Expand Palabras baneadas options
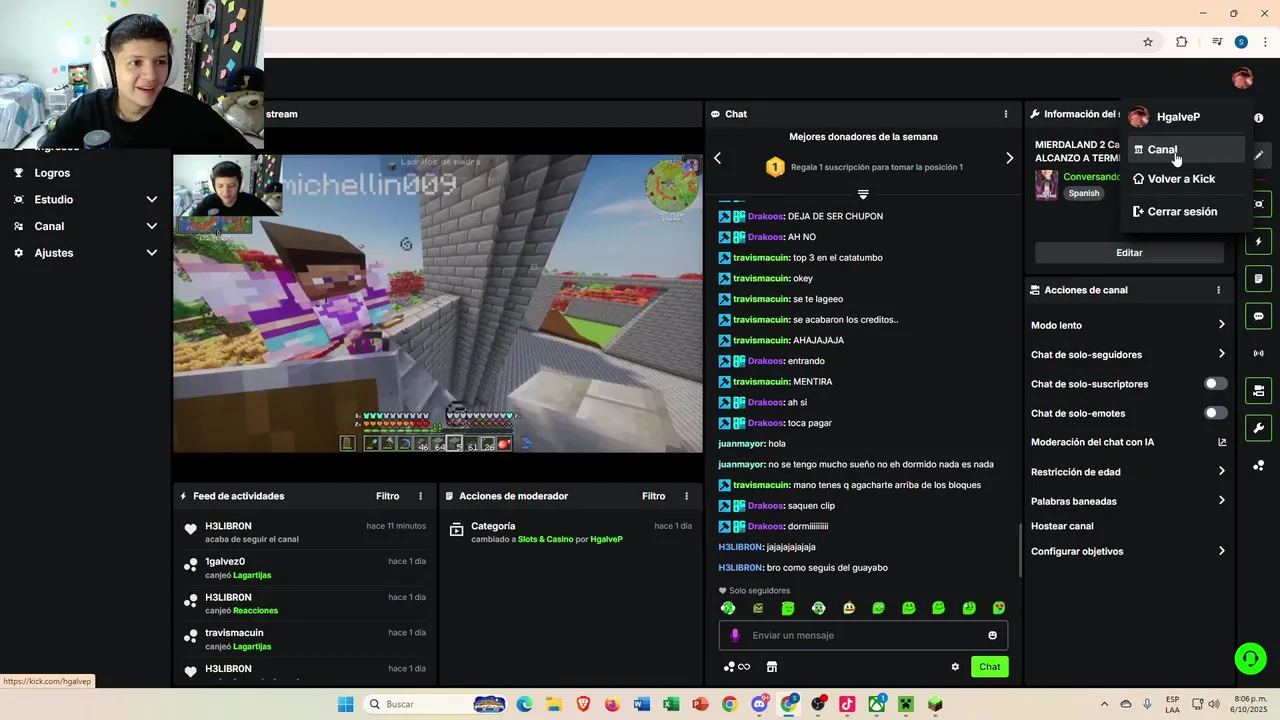This screenshot has width=1280, height=720. pos(1128,501)
